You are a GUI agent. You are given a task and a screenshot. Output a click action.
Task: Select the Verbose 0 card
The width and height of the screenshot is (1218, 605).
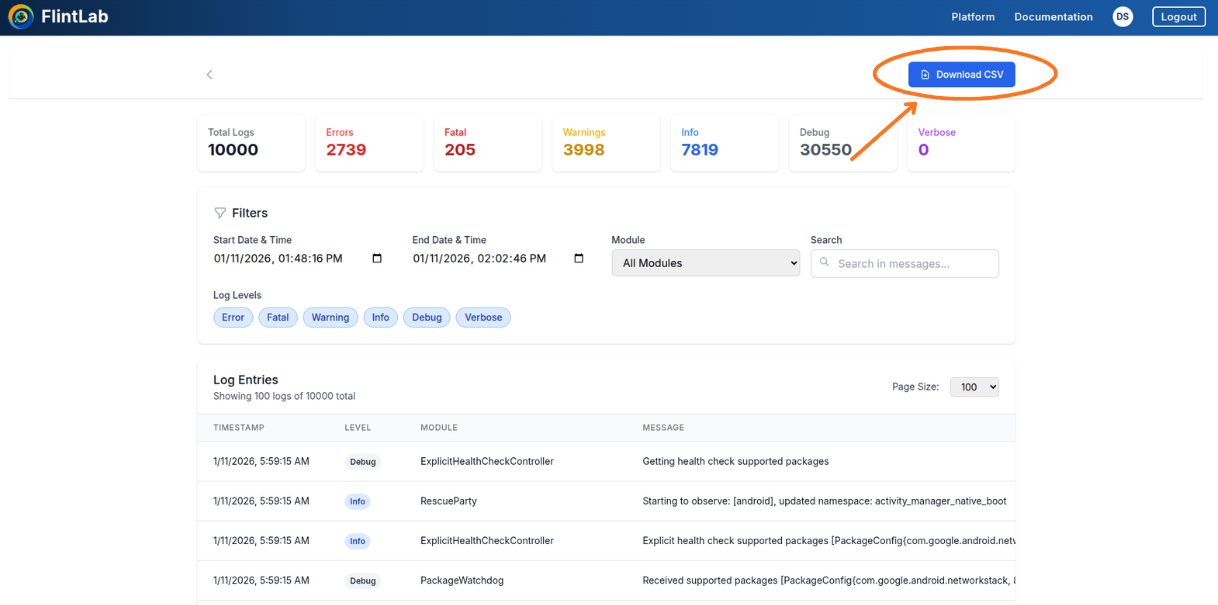point(961,143)
